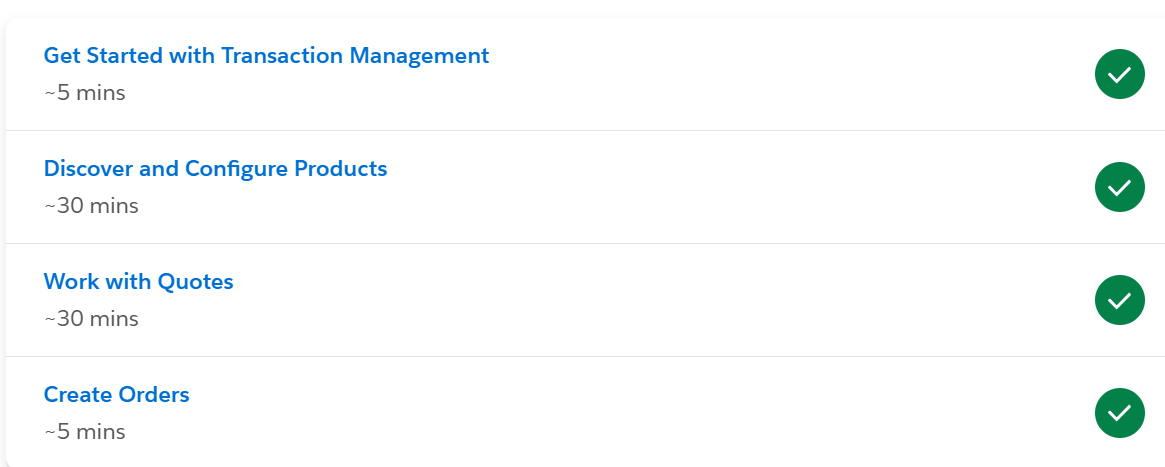This screenshot has height=467, width=1165.
Task: Click the Create Orders completion checkmark icon
Action: point(1119,413)
